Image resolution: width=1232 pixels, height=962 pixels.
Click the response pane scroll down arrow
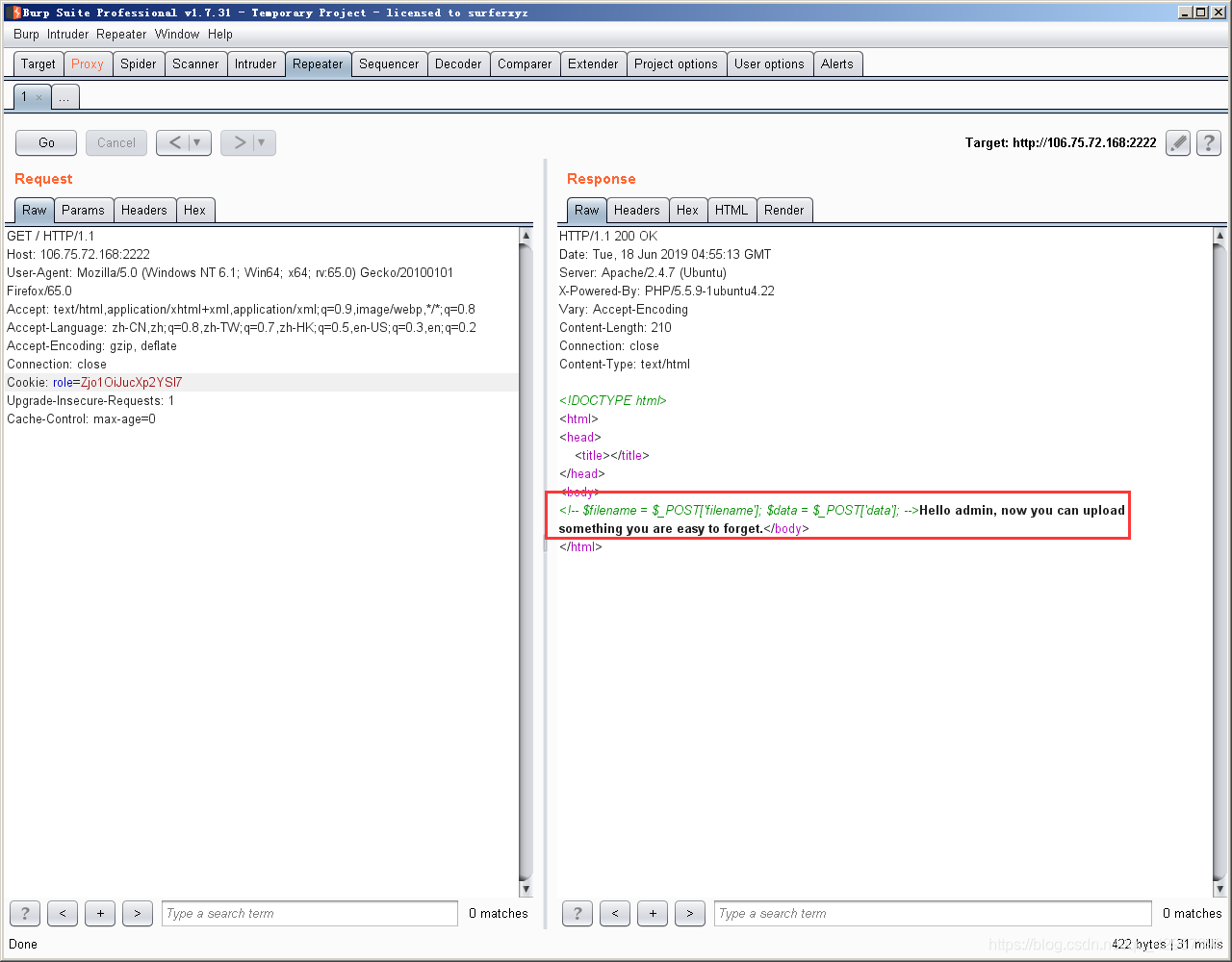pyautogui.click(x=1220, y=889)
